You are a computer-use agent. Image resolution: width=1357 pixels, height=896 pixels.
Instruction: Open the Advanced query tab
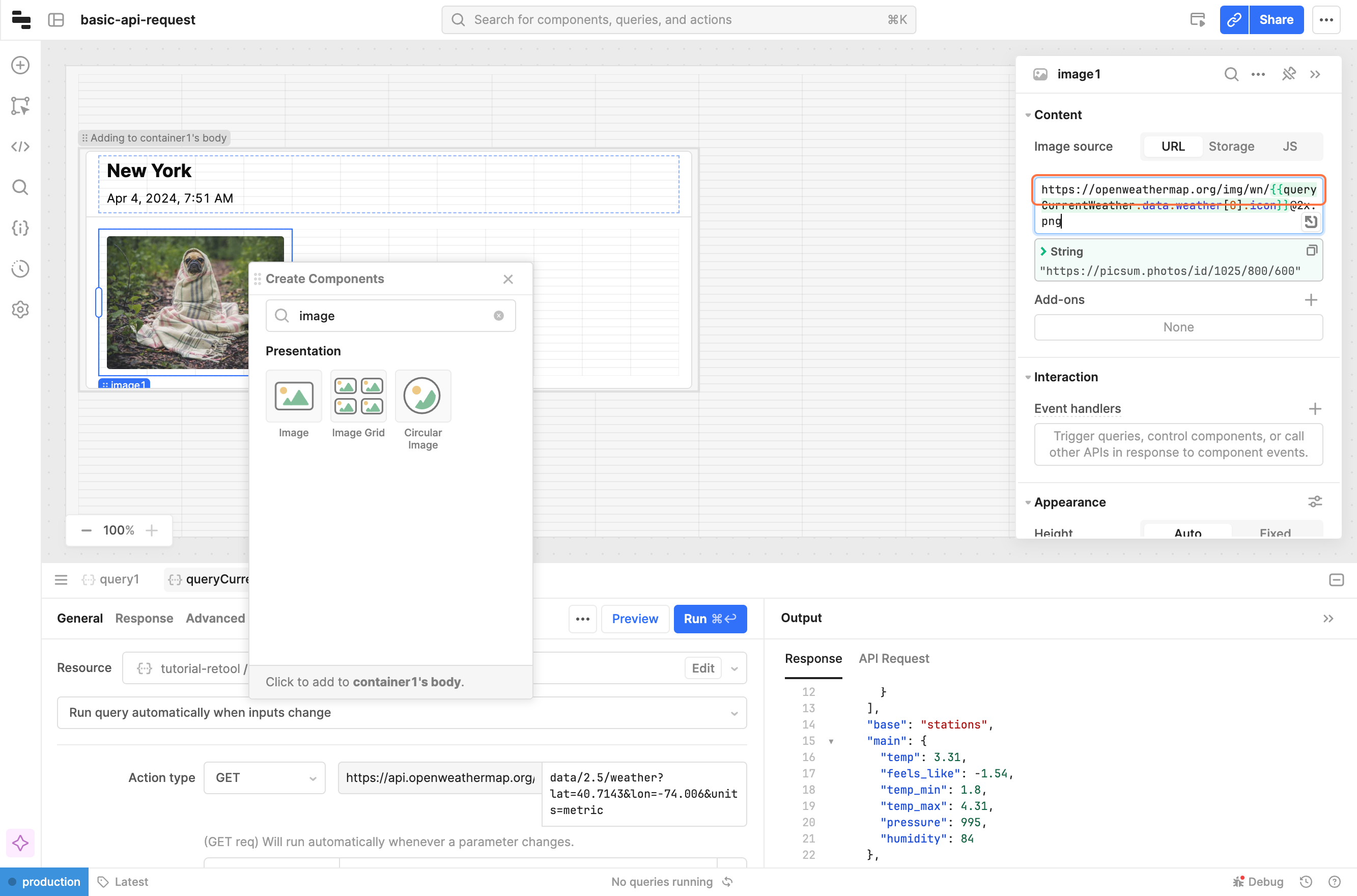[x=215, y=618]
